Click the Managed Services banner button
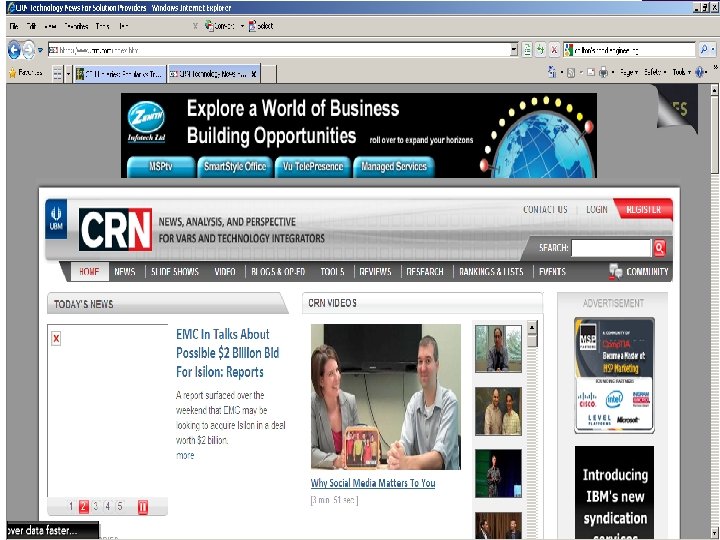 [394, 167]
